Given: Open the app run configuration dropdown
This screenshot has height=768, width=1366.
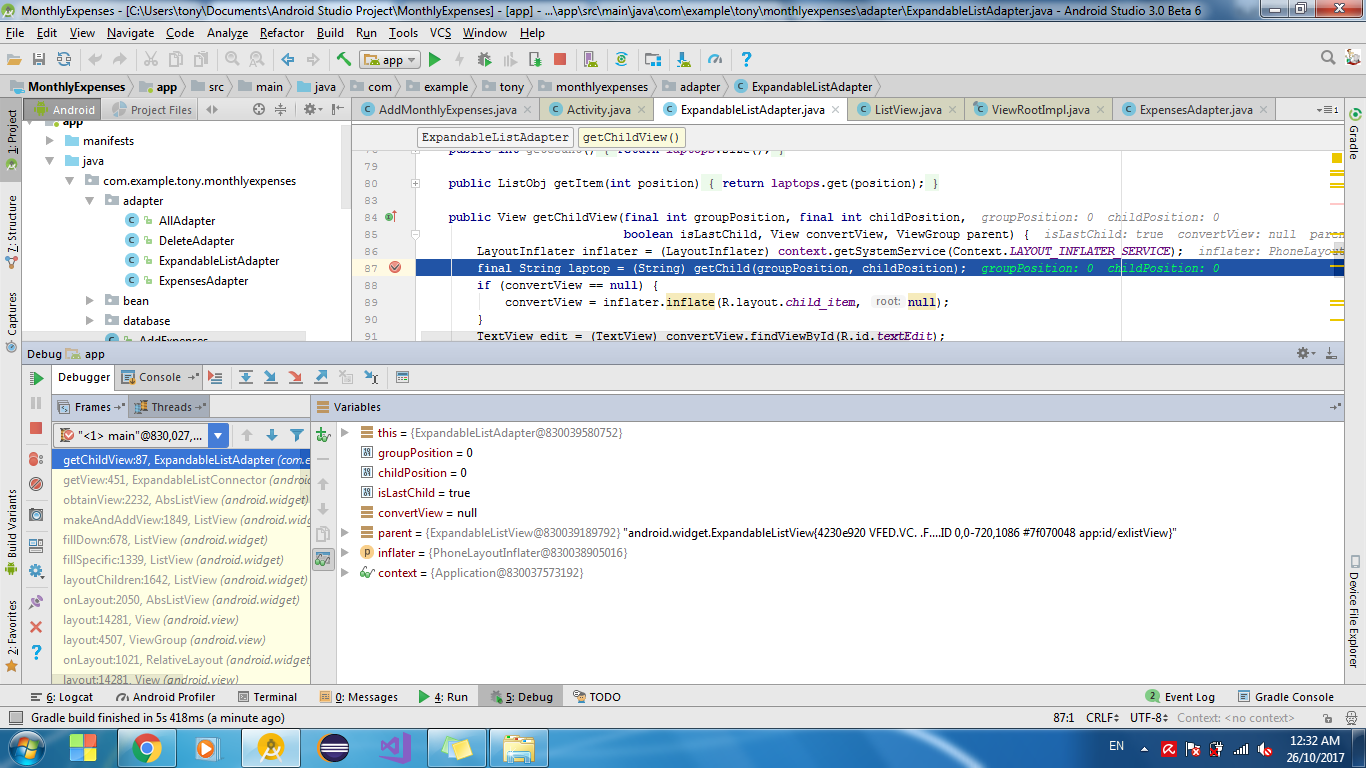Looking at the screenshot, I should pyautogui.click(x=389, y=60).
